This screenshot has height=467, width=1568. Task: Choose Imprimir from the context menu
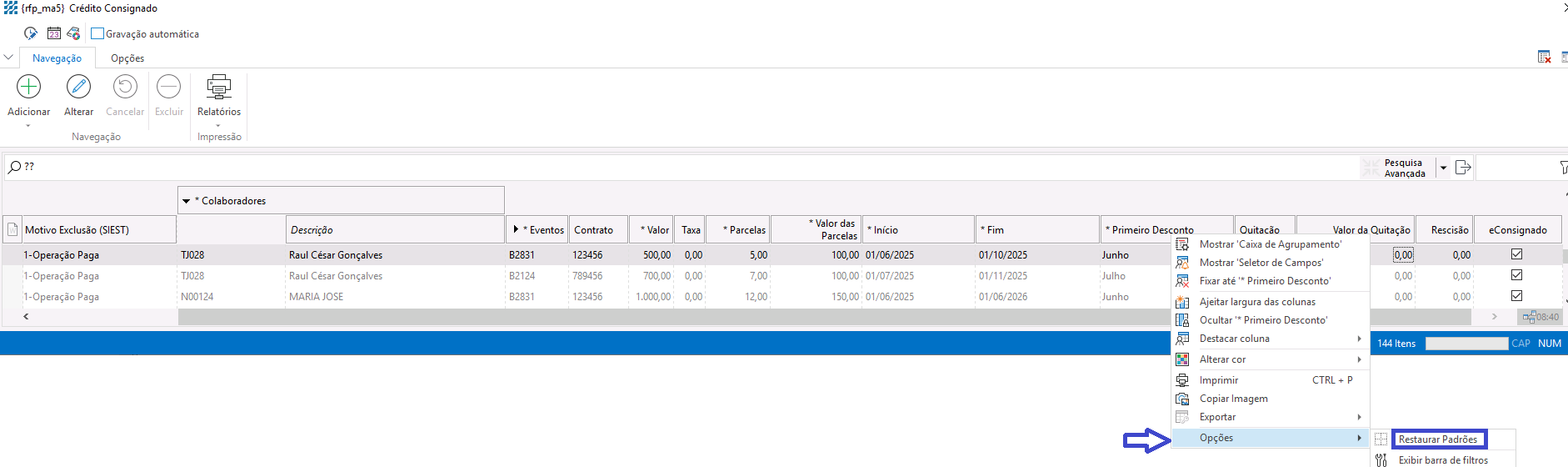(1218, 380)
